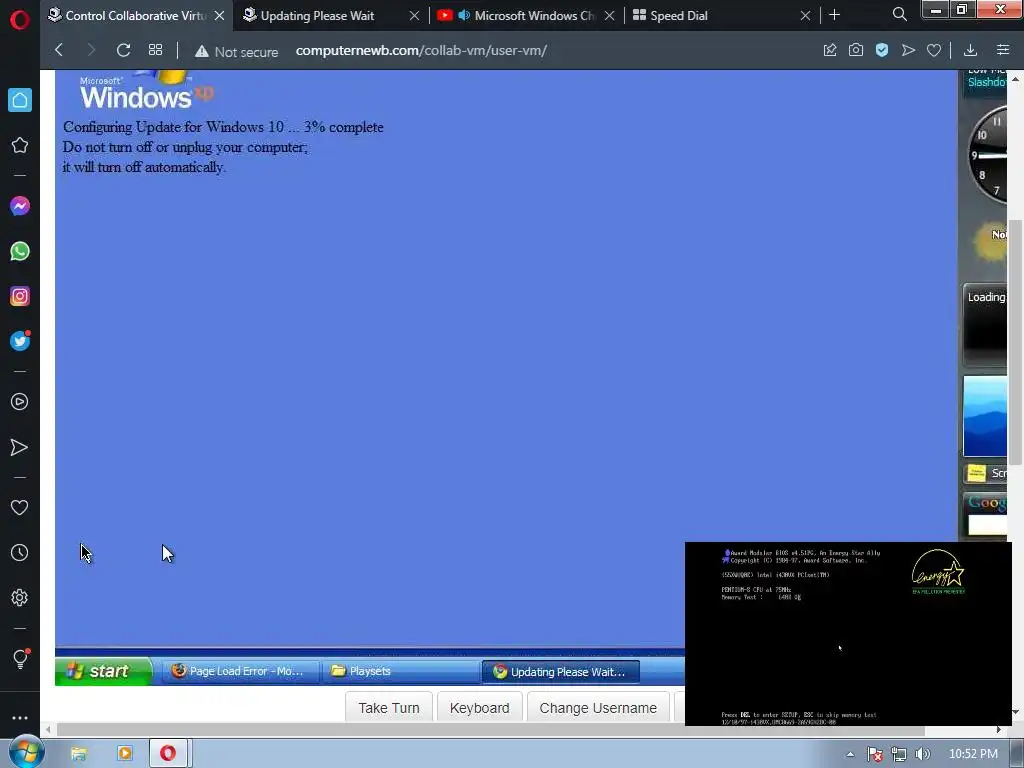Open sidebar heart pinboards icon

[20, 507]
